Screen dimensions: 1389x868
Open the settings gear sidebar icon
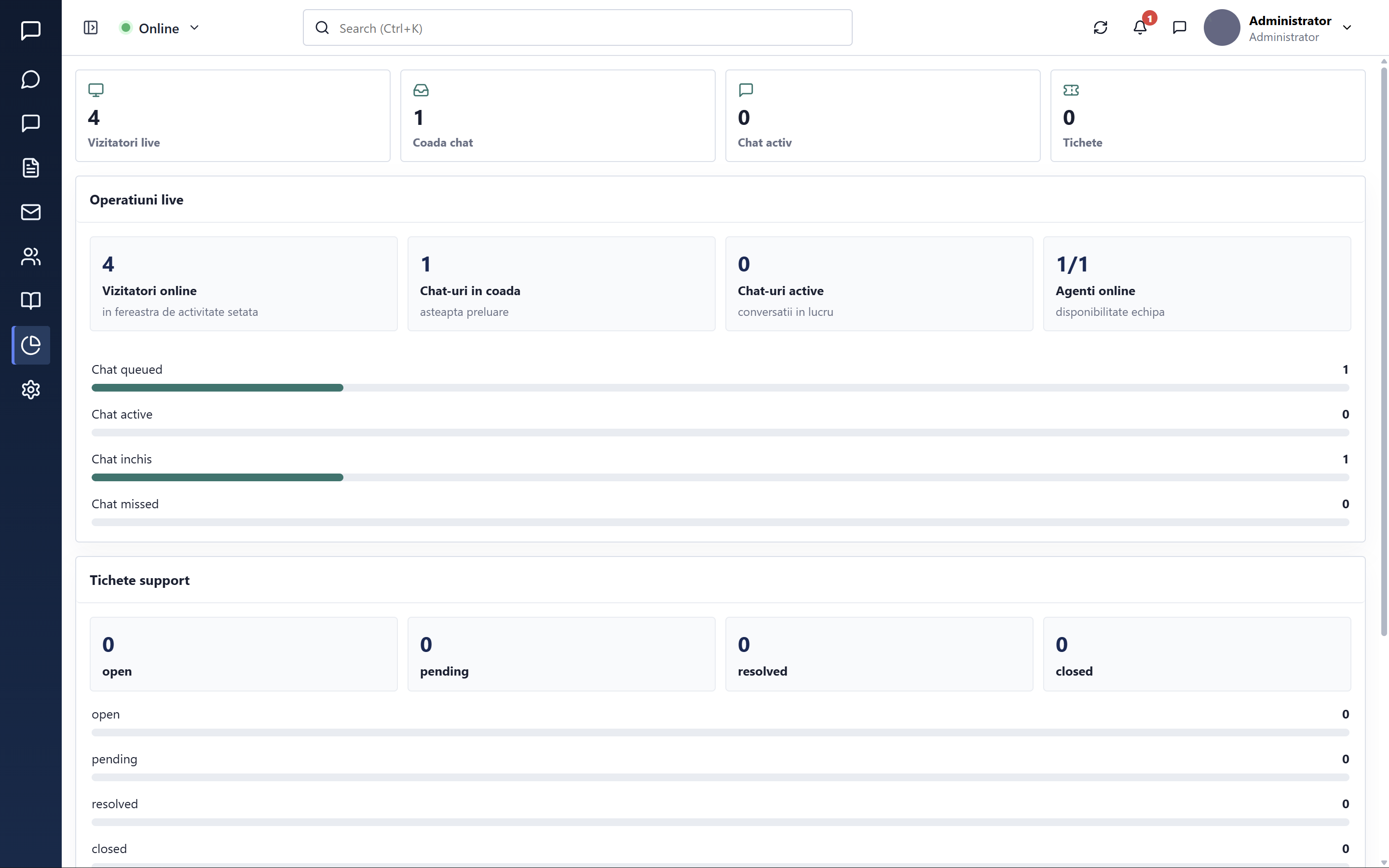click(x=30, y=390)
